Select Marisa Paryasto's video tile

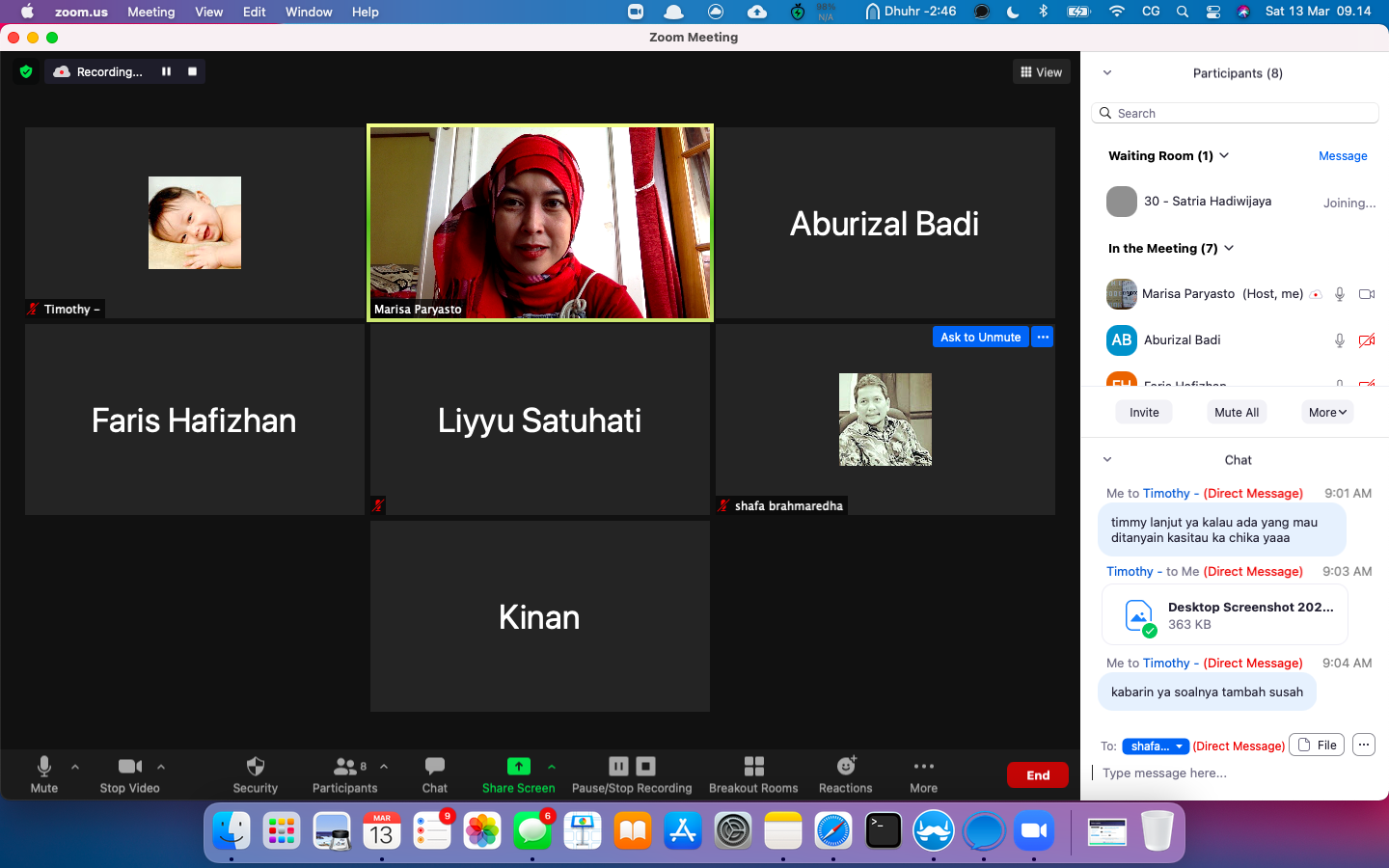pos(540,223)
